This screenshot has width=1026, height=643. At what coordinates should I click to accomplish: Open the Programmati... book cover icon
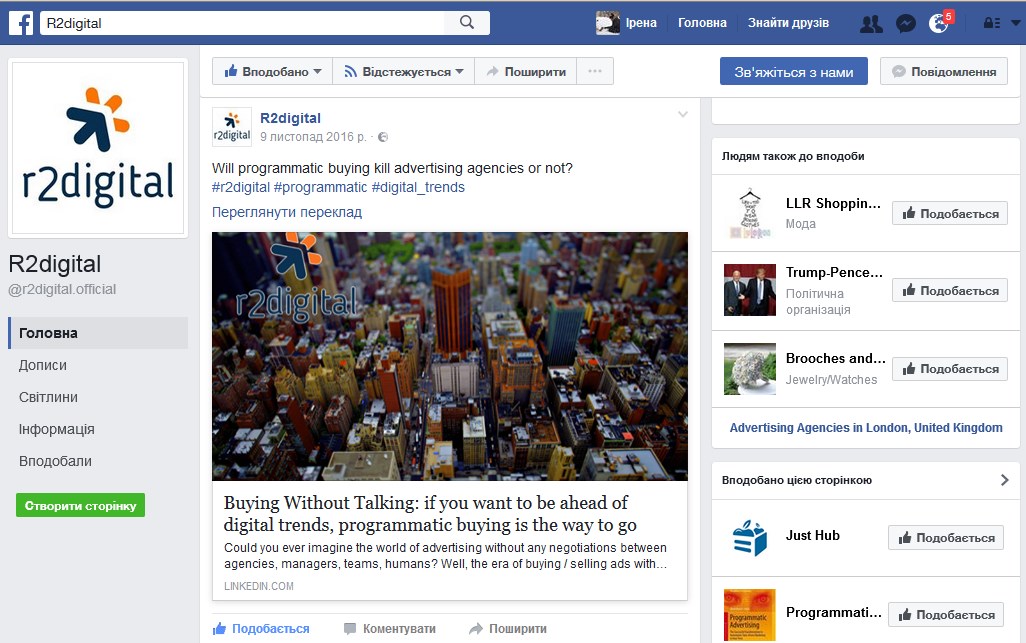[x=750, y=615]
